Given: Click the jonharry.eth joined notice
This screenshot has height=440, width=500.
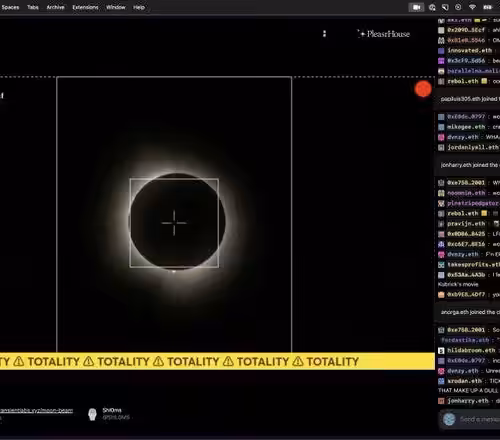Looking at the screenshot, I should pyautogui.click(x=469, y=165).
